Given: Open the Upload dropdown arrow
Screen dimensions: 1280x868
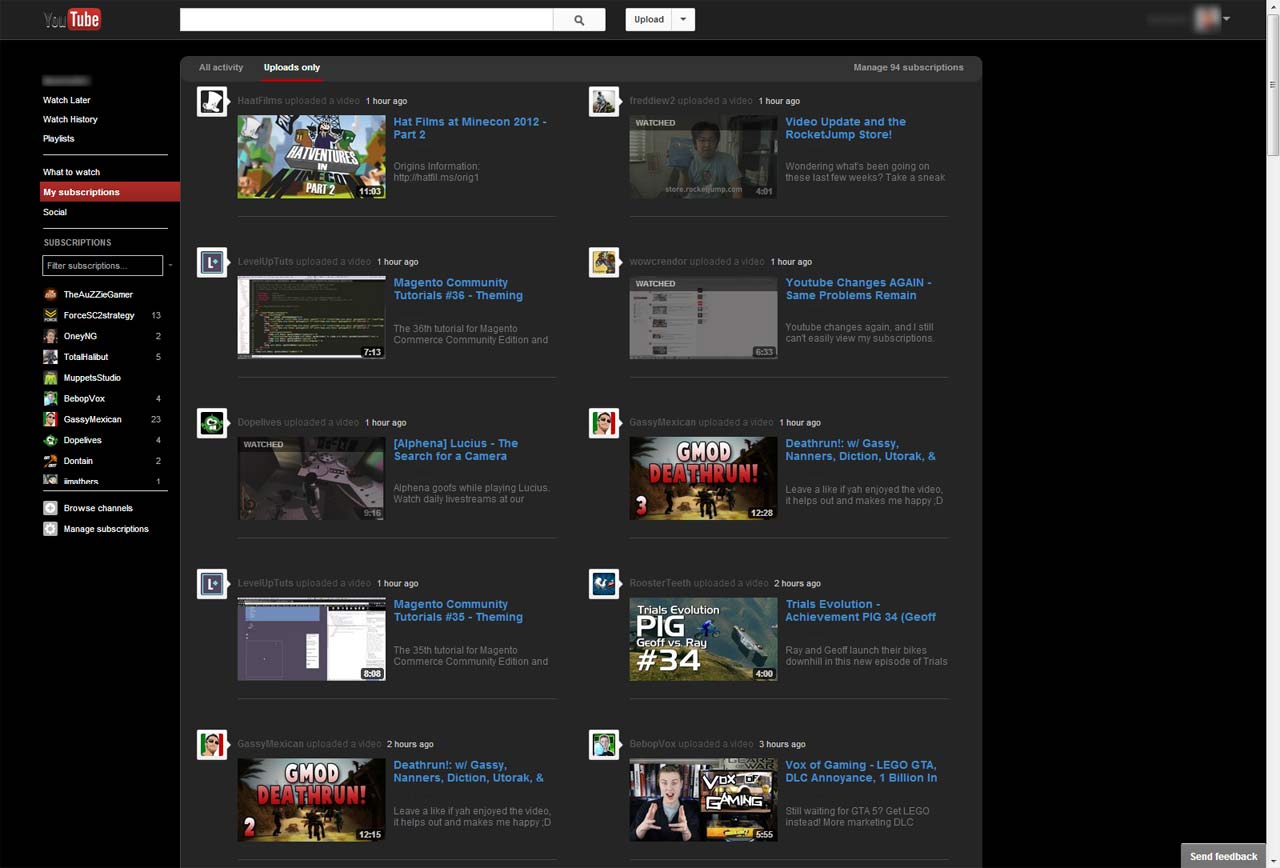Looking at the screenshot, I should click(x=684, y=20).
